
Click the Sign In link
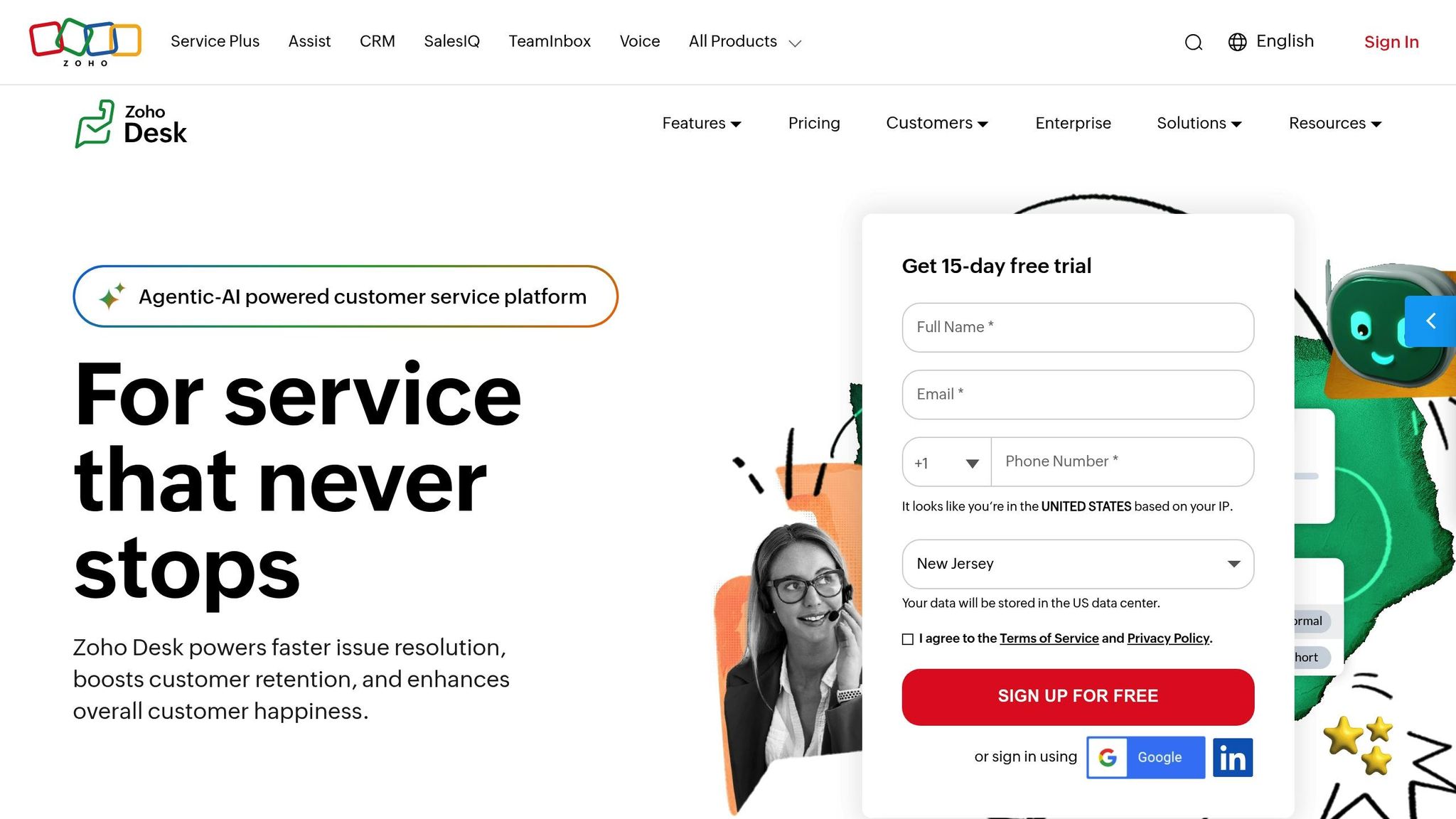pos(1391,42)
